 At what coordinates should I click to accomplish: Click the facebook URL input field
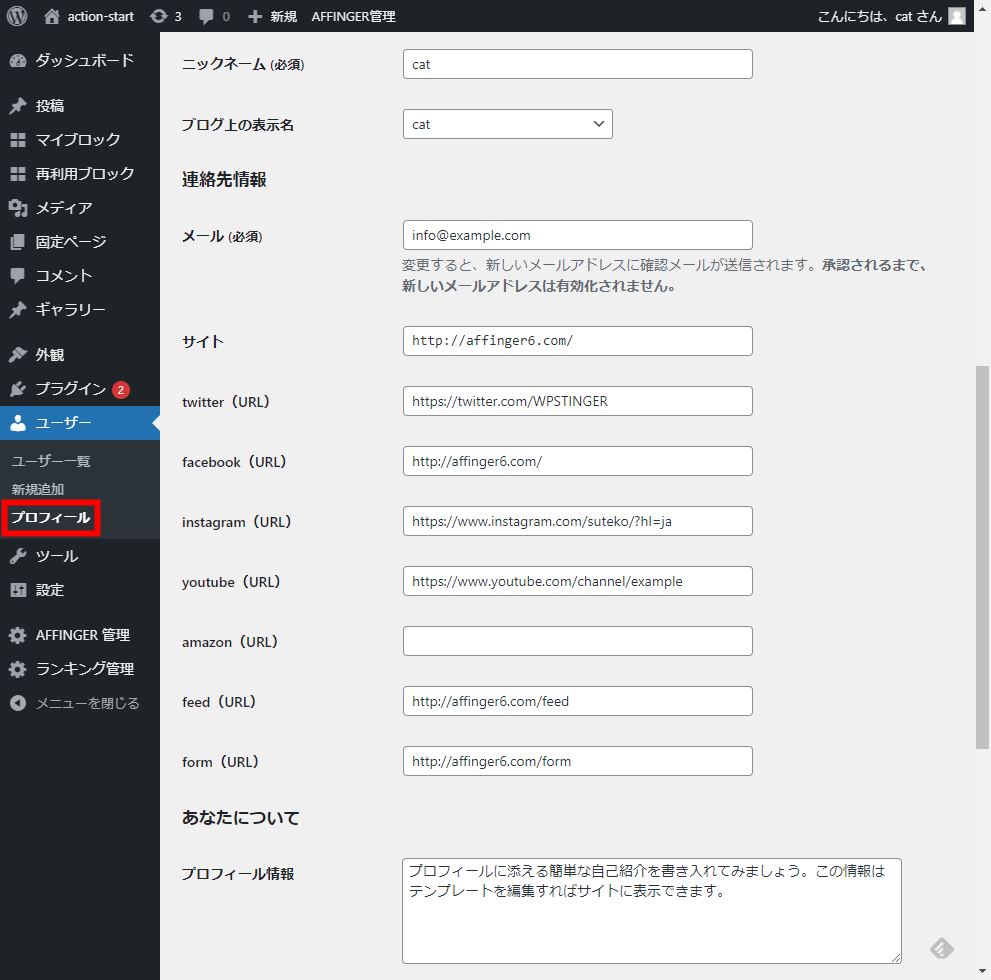pos(578,461)
